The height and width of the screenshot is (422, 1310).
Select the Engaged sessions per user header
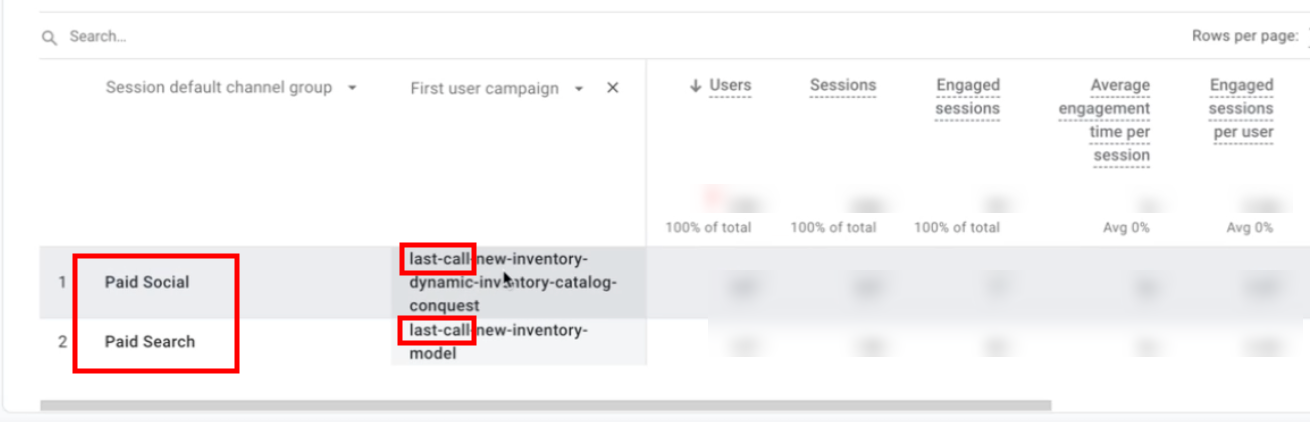[1240, 108]
